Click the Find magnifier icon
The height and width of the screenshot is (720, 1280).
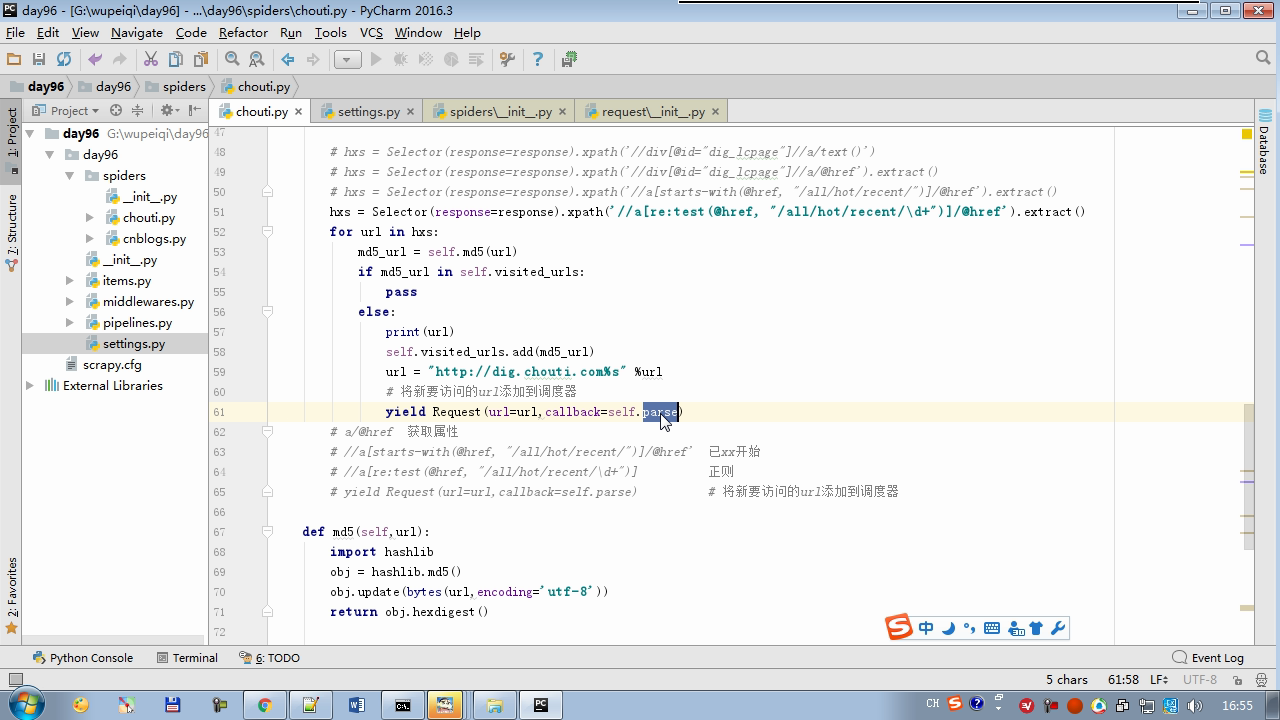[x=232, y=60]
